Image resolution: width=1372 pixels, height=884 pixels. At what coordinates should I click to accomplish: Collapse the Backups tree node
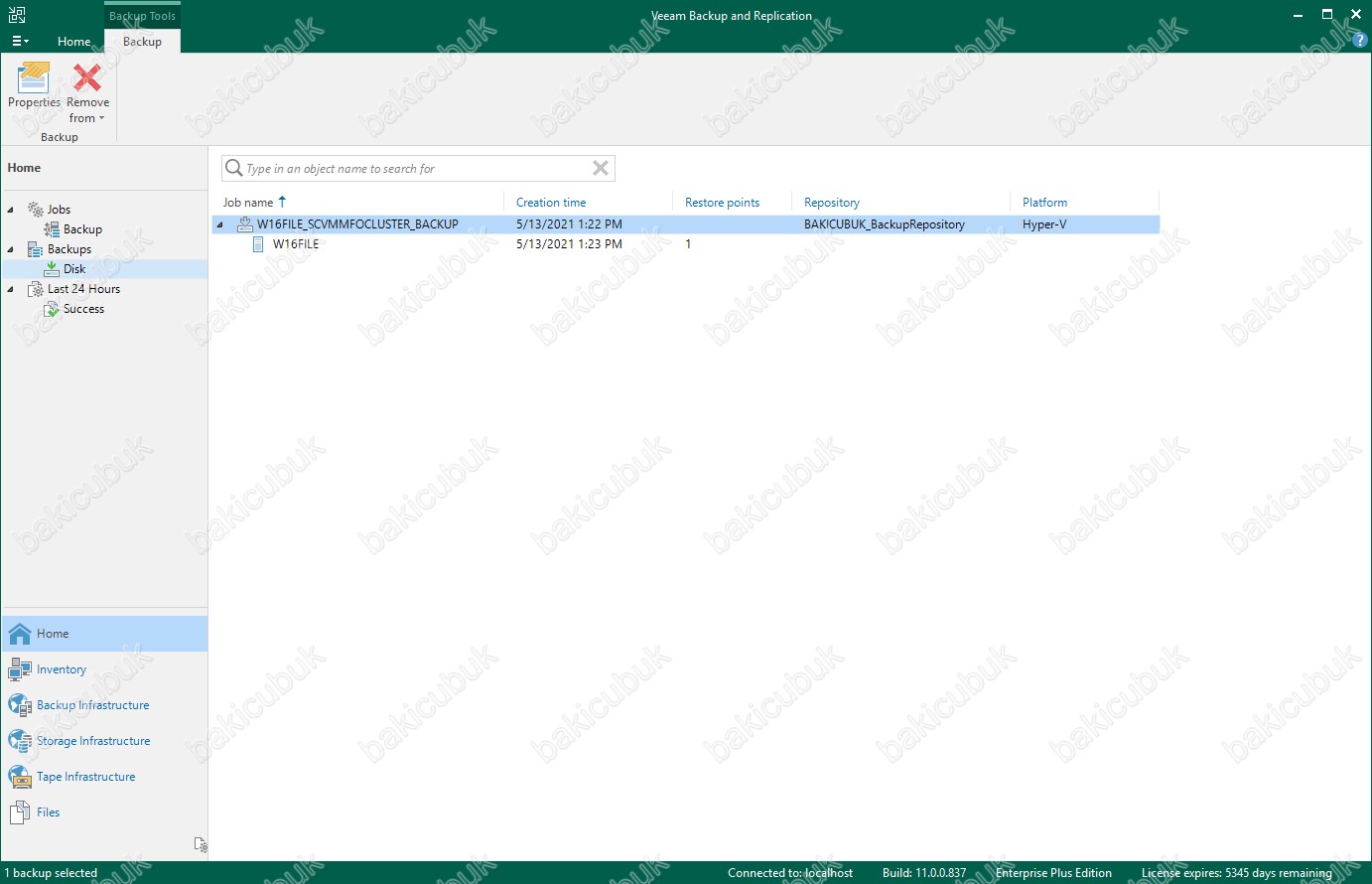tap(11, 249)
